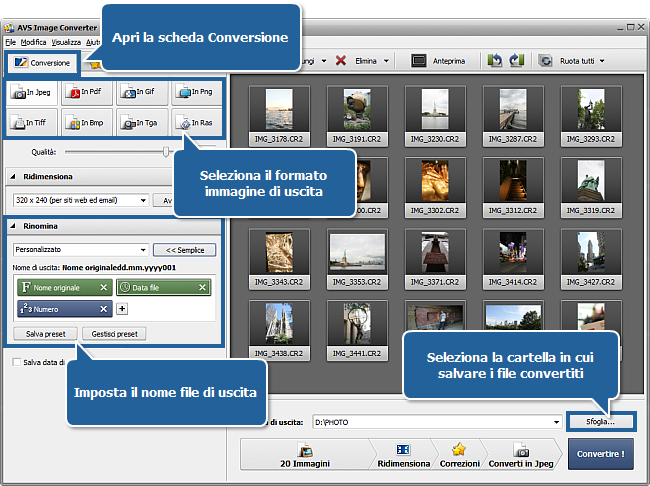Open Anteprima preview from the toolbar
Screen dimensions: 650x486
click(438, 61)
